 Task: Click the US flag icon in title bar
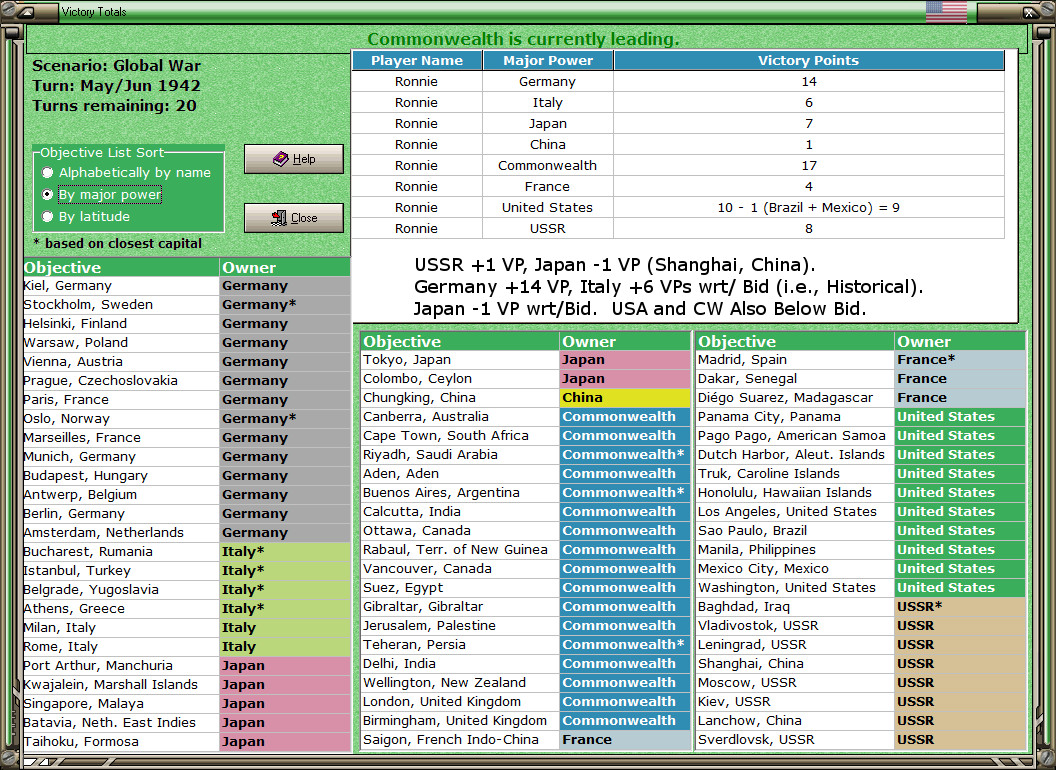click(x=946, y=11)
